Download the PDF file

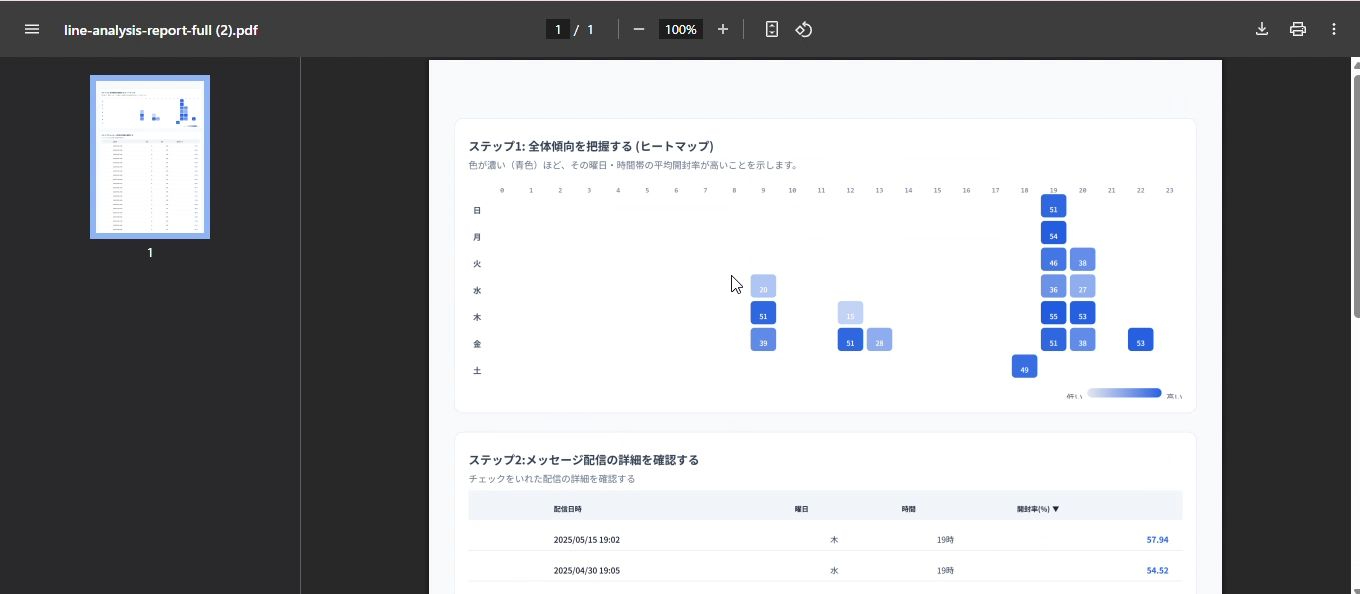1262,29
